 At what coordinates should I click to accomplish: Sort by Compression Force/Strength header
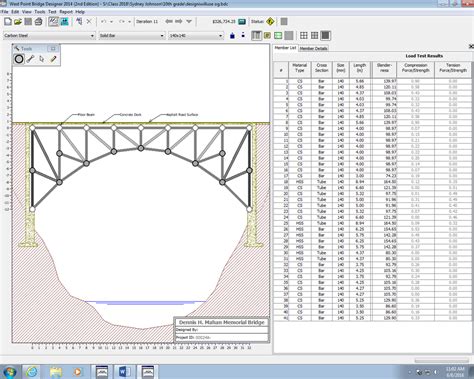coord(415,70)
